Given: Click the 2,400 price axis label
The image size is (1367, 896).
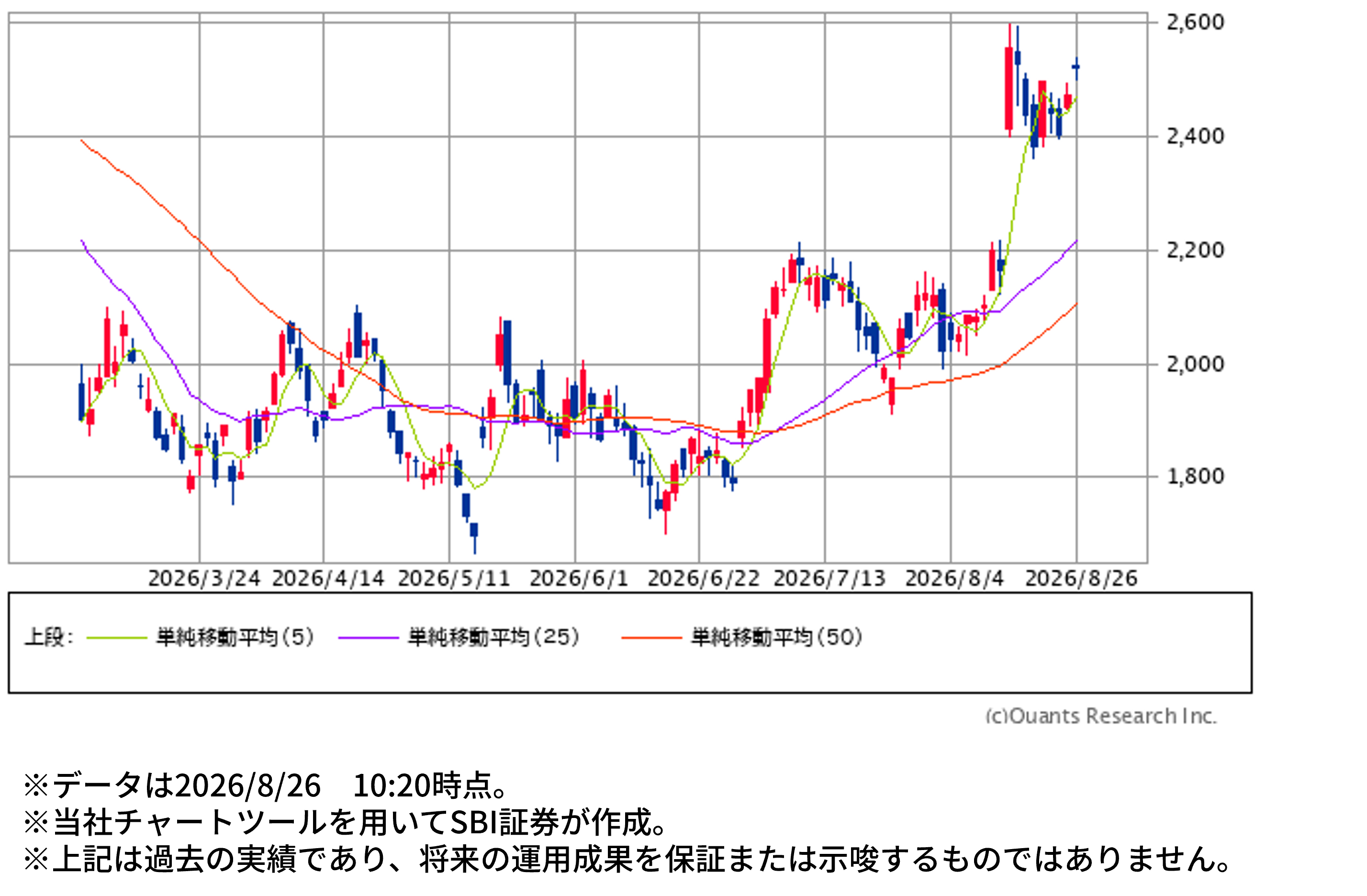Looking at the screenshot, I should point(1195,137).
